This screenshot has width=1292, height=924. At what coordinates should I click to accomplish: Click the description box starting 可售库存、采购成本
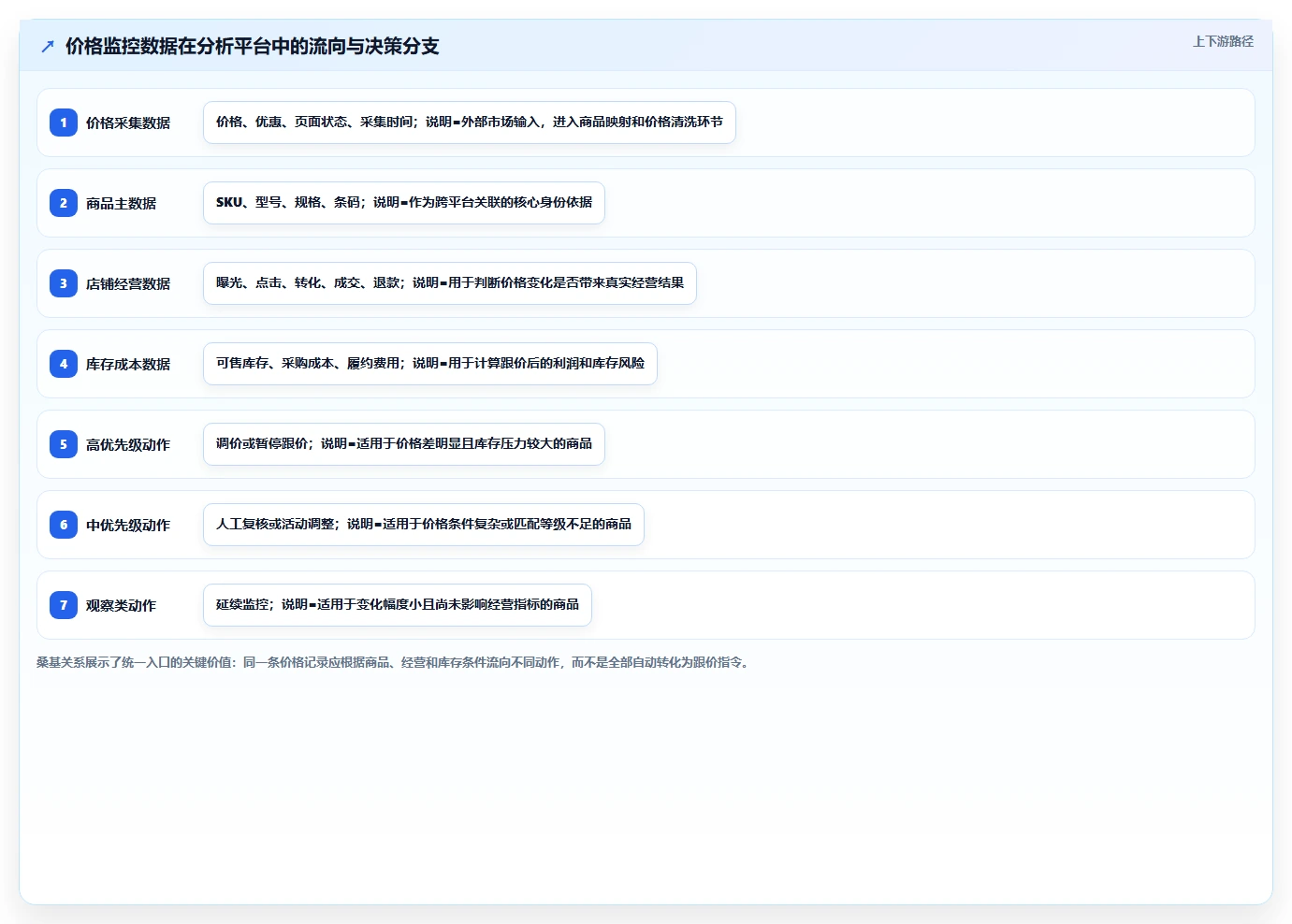(430, 364)
